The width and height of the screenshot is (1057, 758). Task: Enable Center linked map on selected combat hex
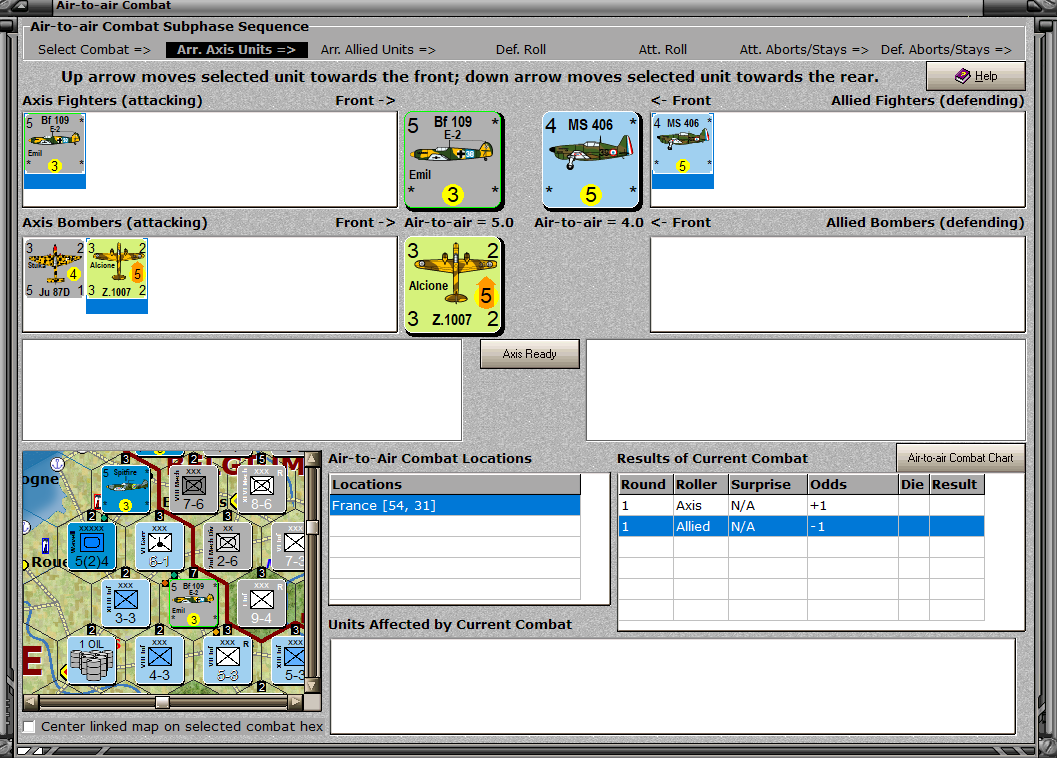click(x=29, y=727)
